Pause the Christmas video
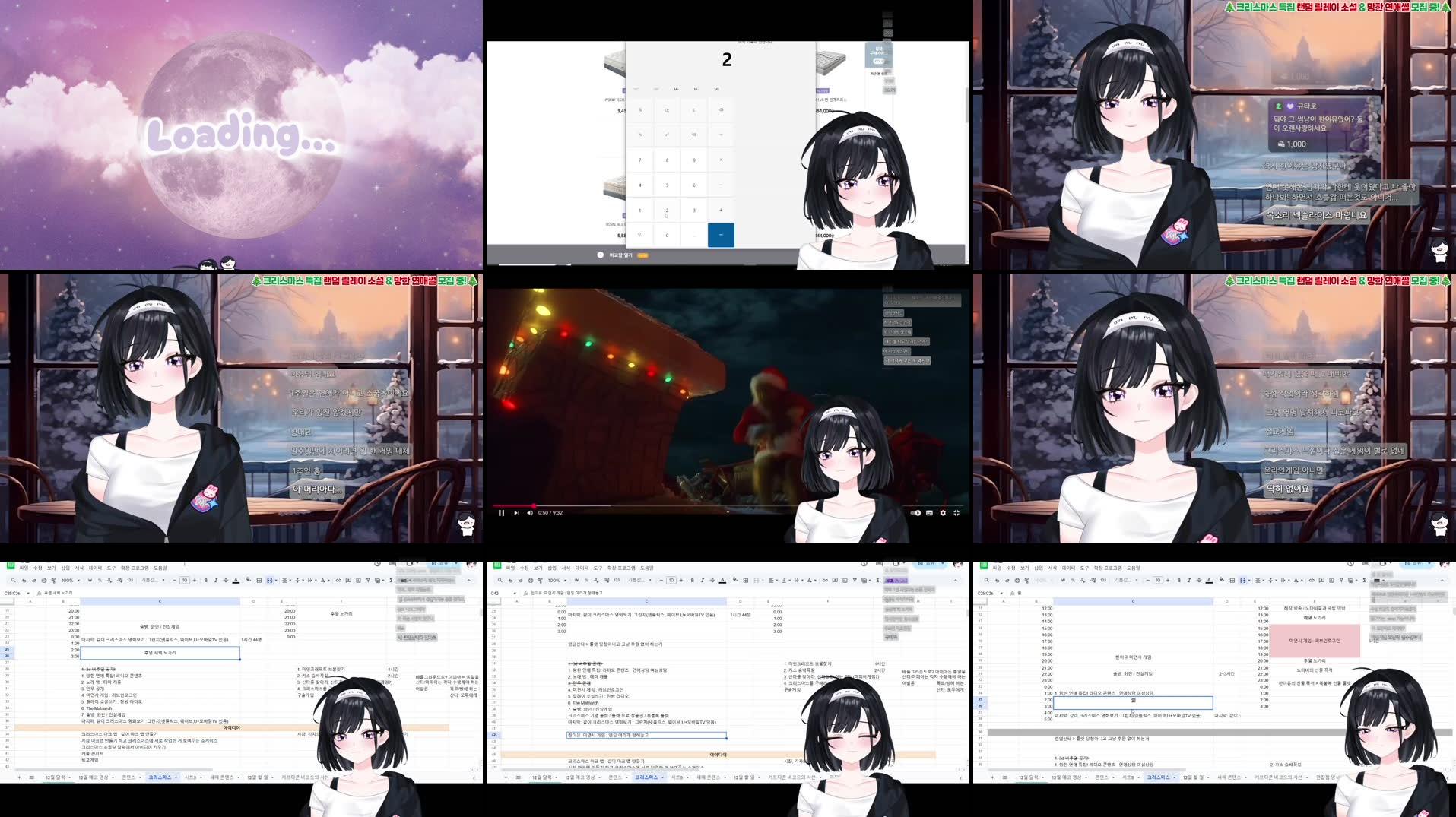This screenshot has width=1456, height=817. click(501, 513)
